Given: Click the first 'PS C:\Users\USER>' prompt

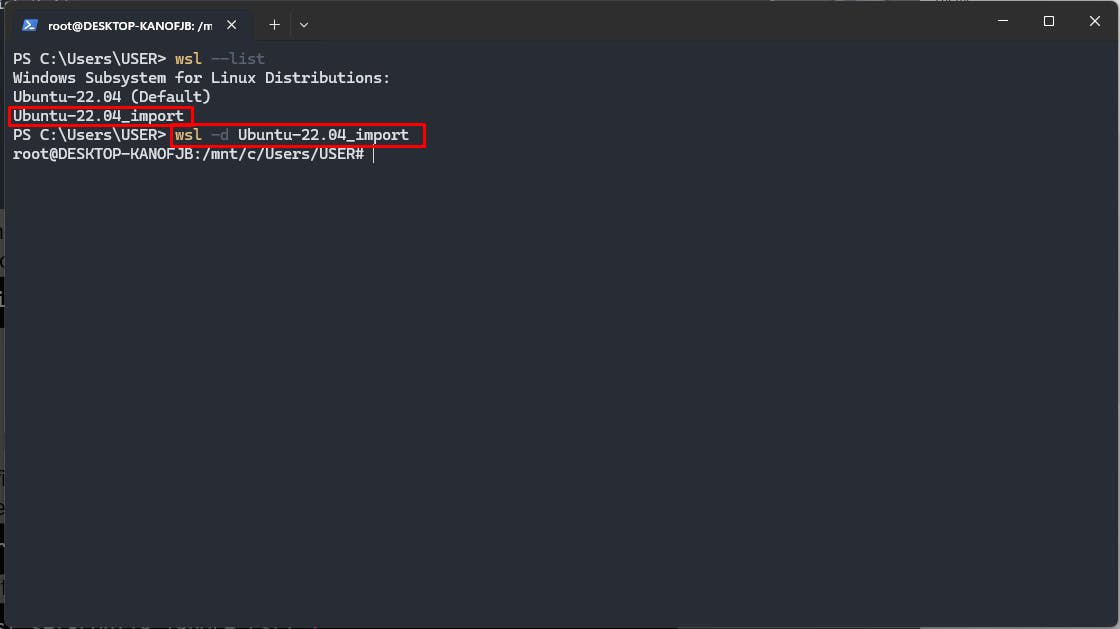Looking at the screenshot, I should point(89,59).
